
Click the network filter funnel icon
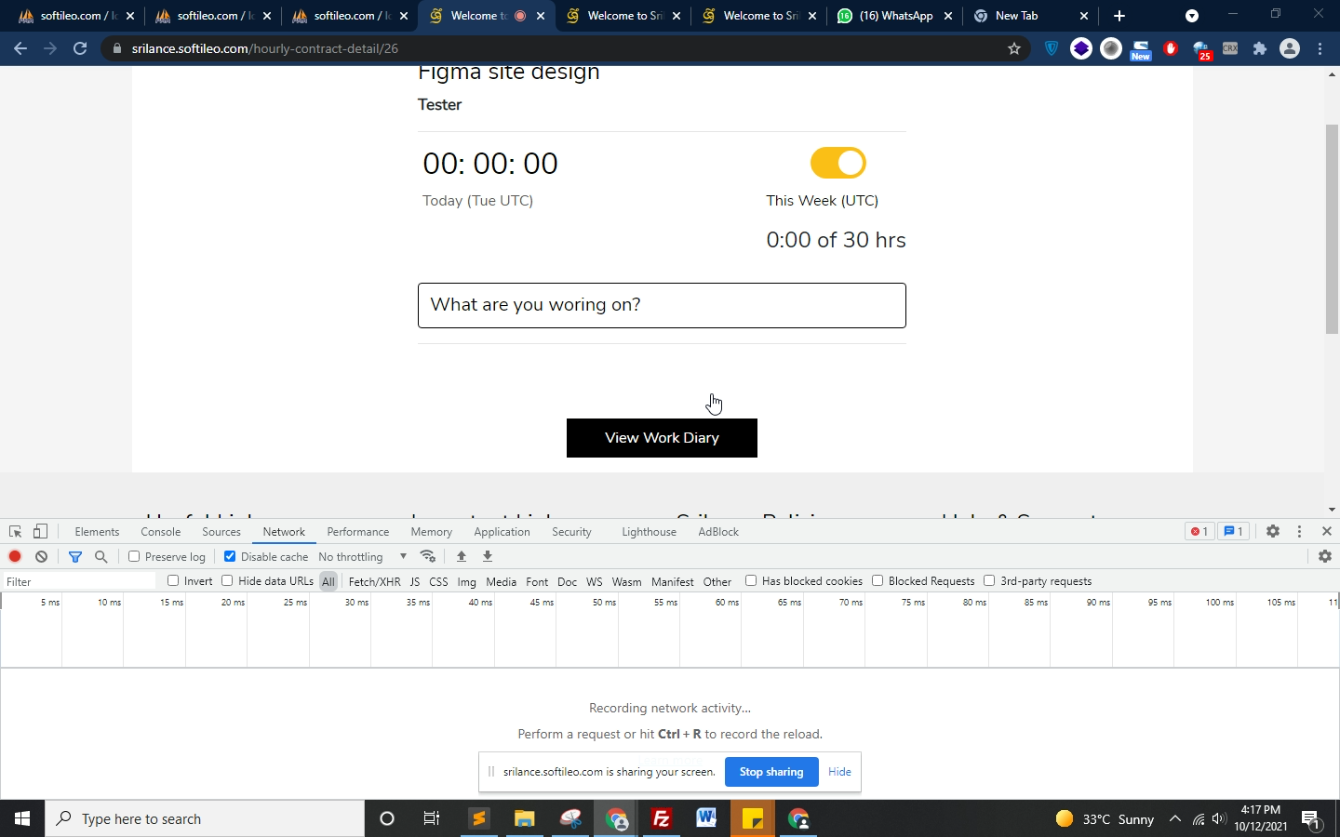click(x=75, y=557)
